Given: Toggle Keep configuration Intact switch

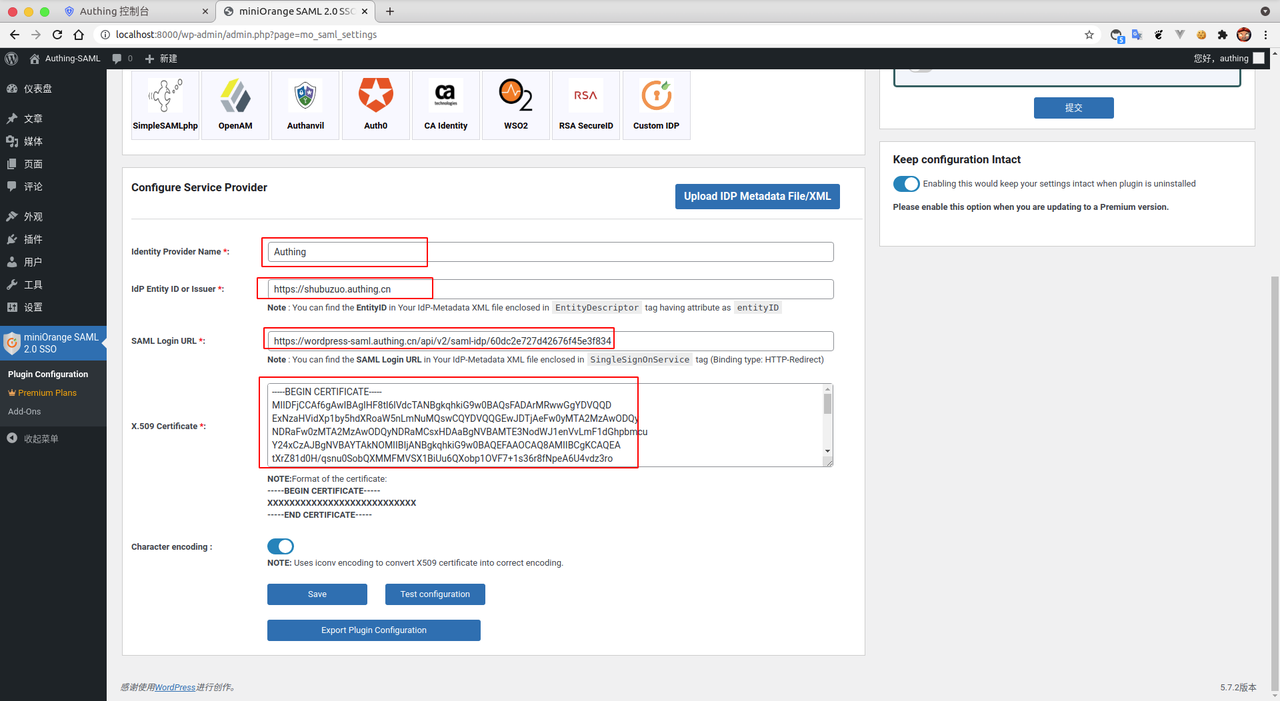Looking at the screenshot, I should click(x=906, y=184).
